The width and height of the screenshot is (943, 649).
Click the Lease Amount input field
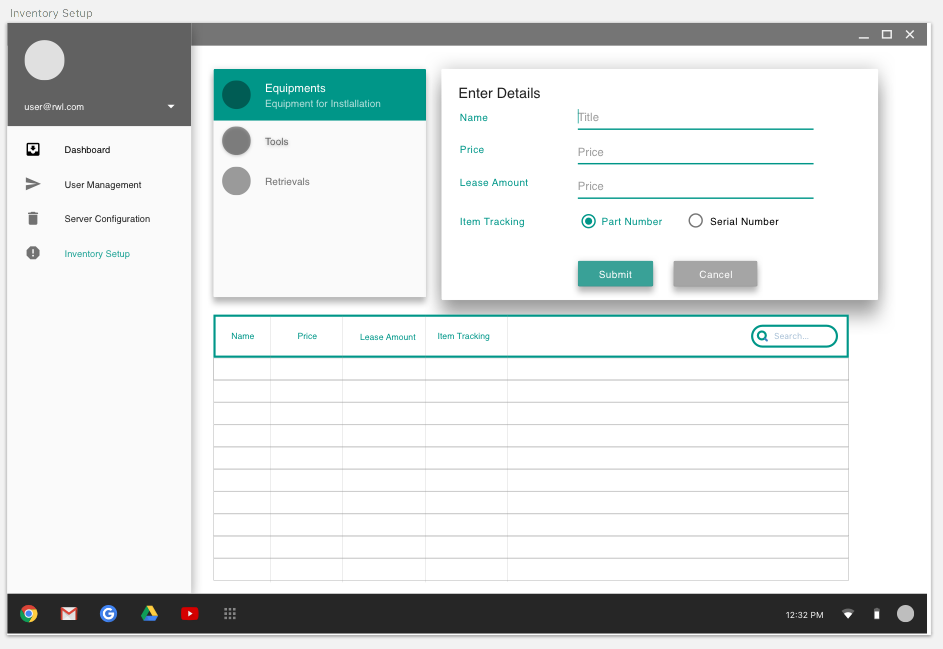tap(695, 186)
